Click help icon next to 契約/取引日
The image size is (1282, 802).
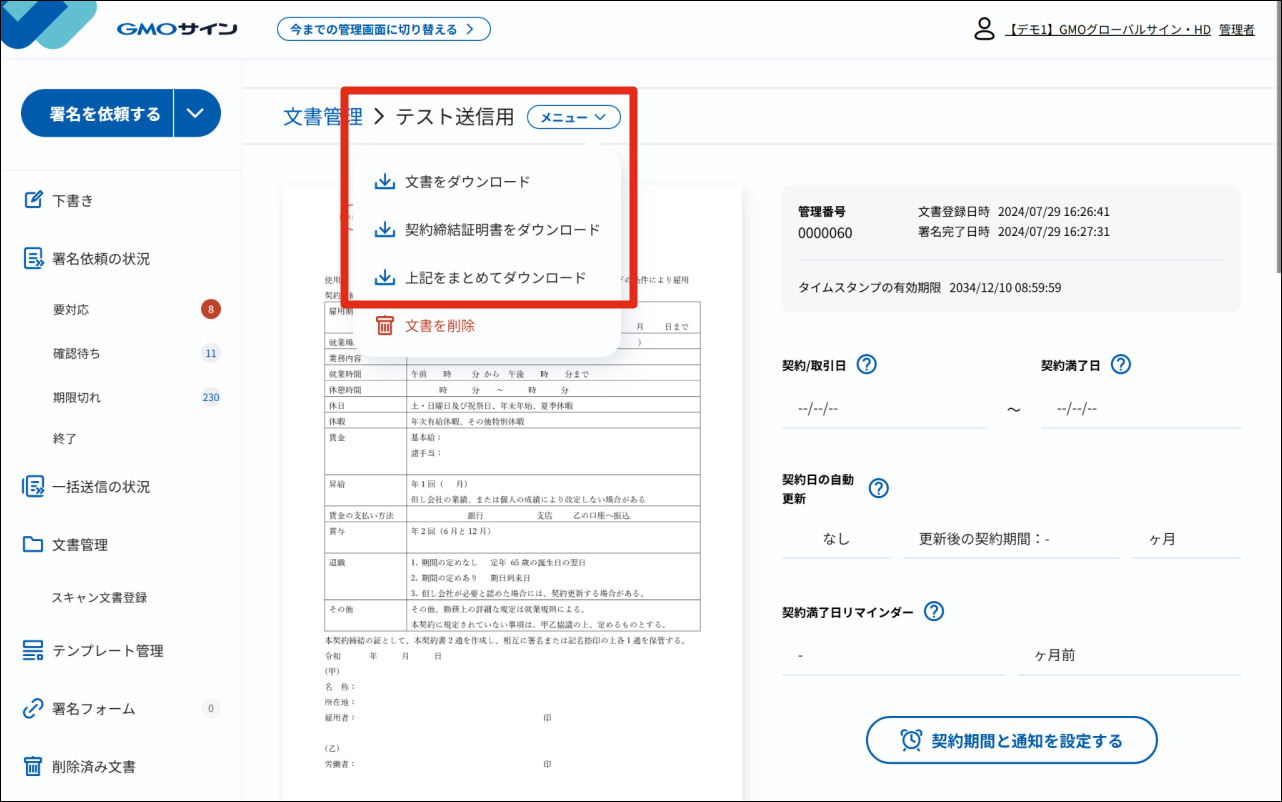(x=867, y=365)
